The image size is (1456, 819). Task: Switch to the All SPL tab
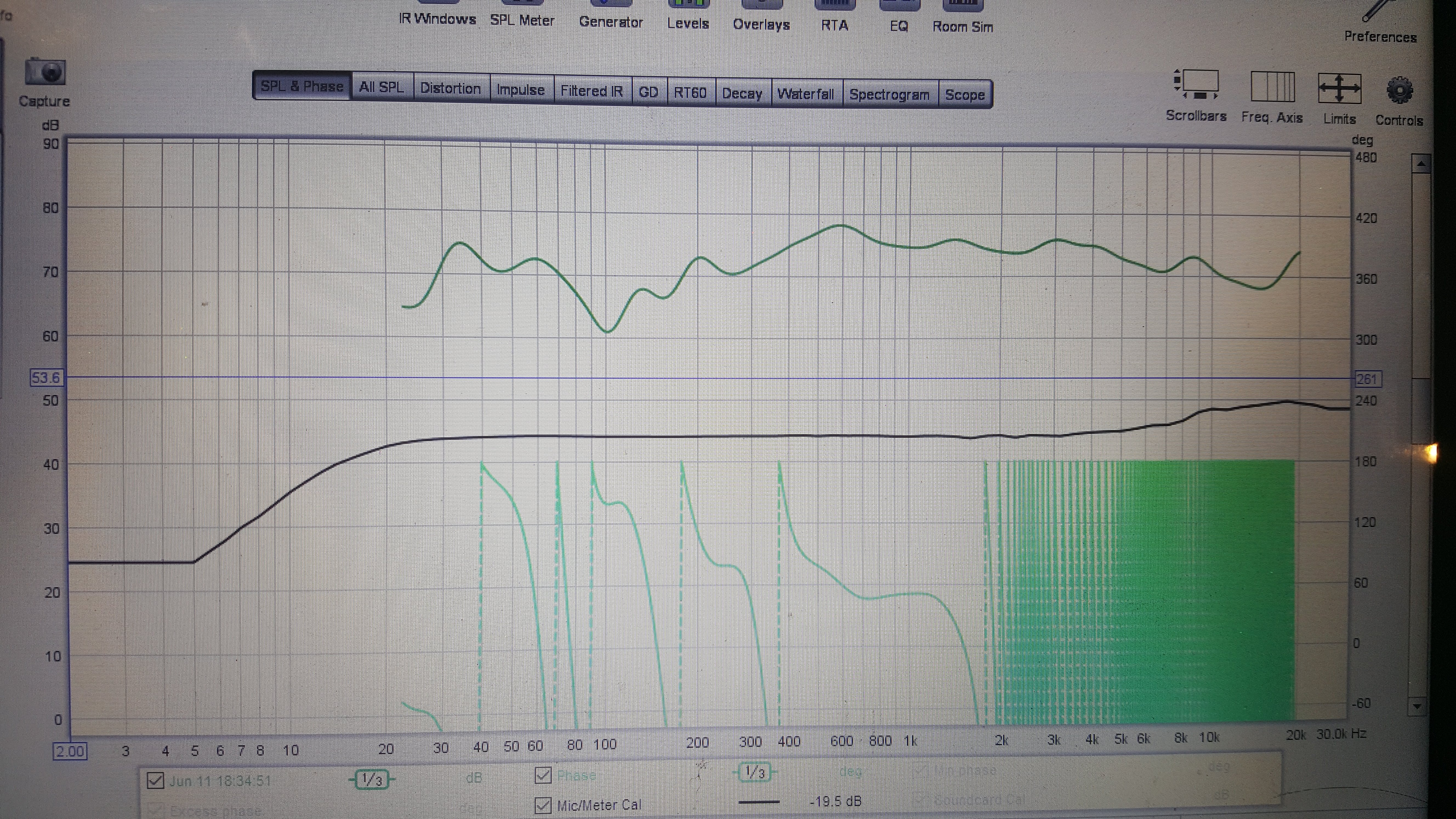(x=382, y=87)
